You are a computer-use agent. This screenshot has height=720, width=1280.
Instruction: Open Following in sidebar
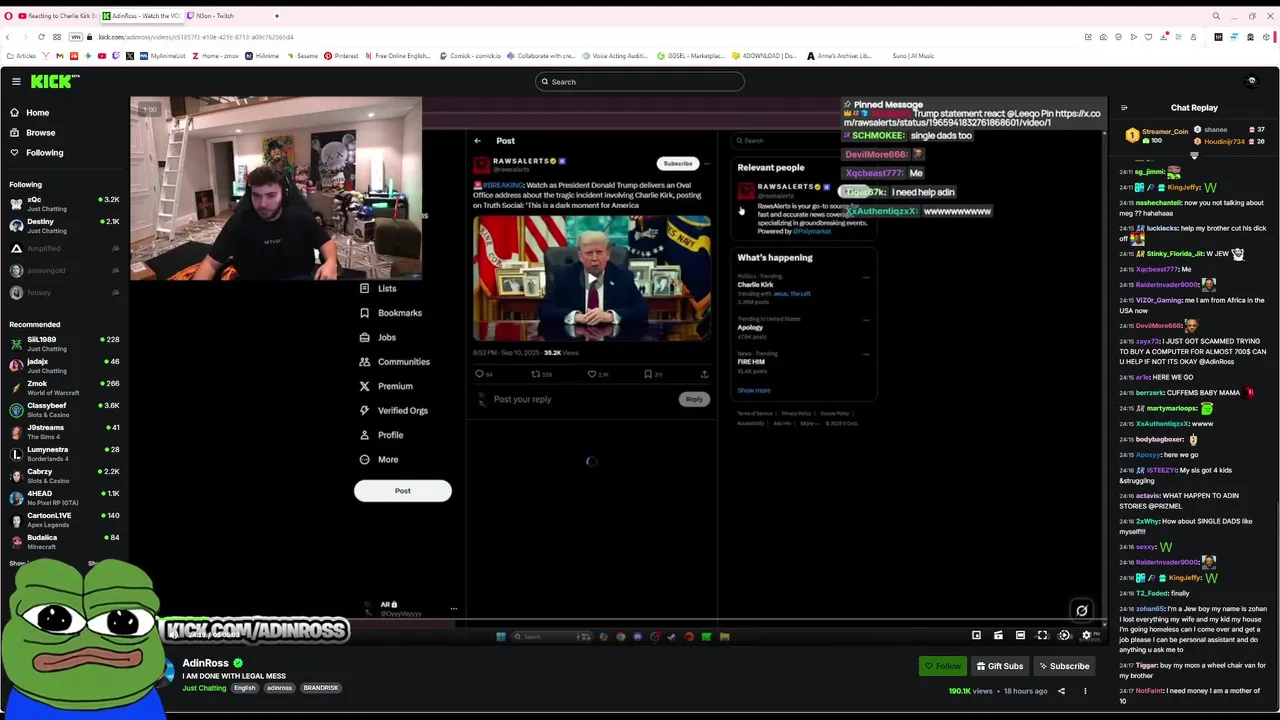point(44,152)
